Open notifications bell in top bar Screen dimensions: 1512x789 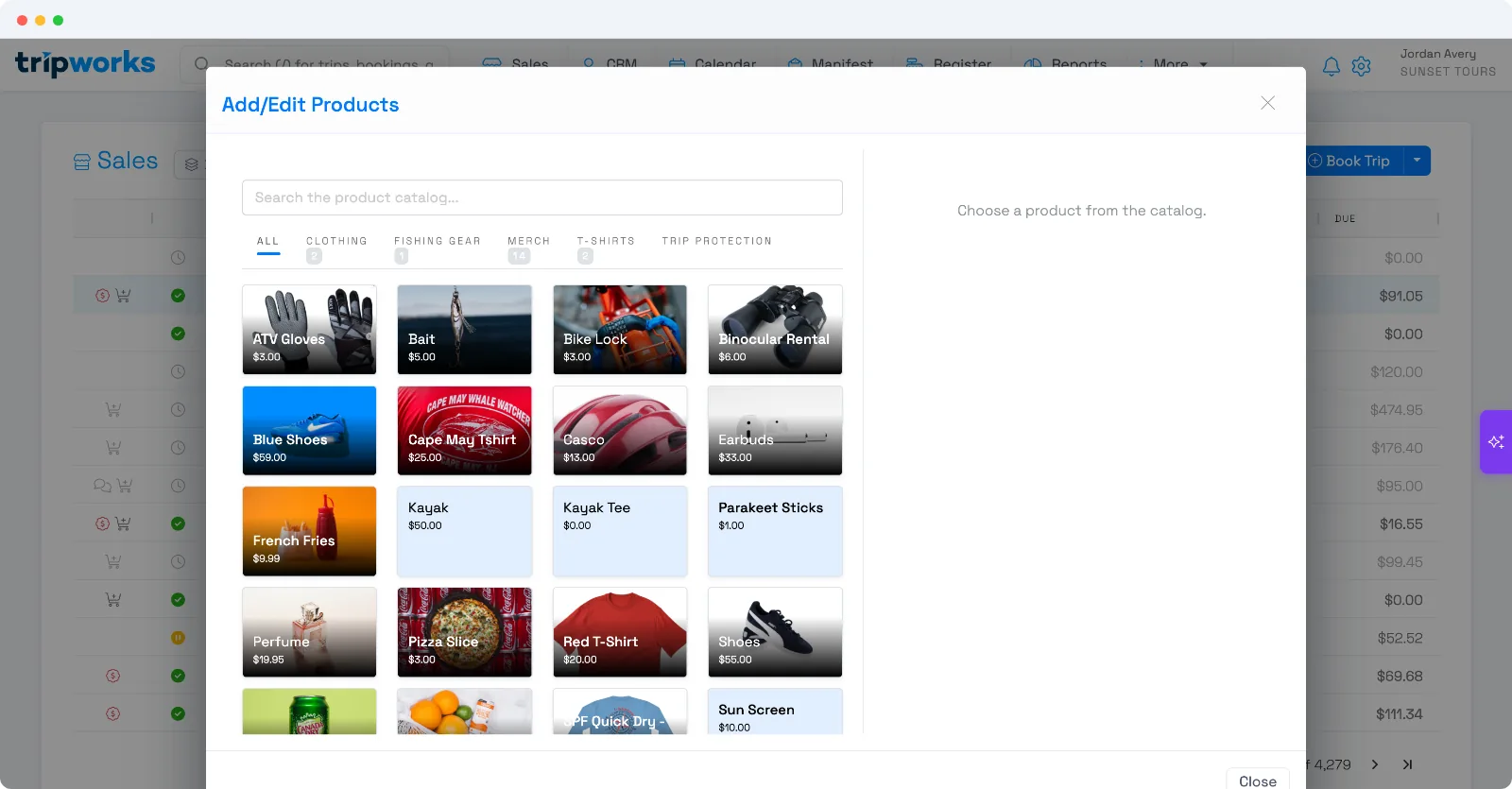point(1331,66)
